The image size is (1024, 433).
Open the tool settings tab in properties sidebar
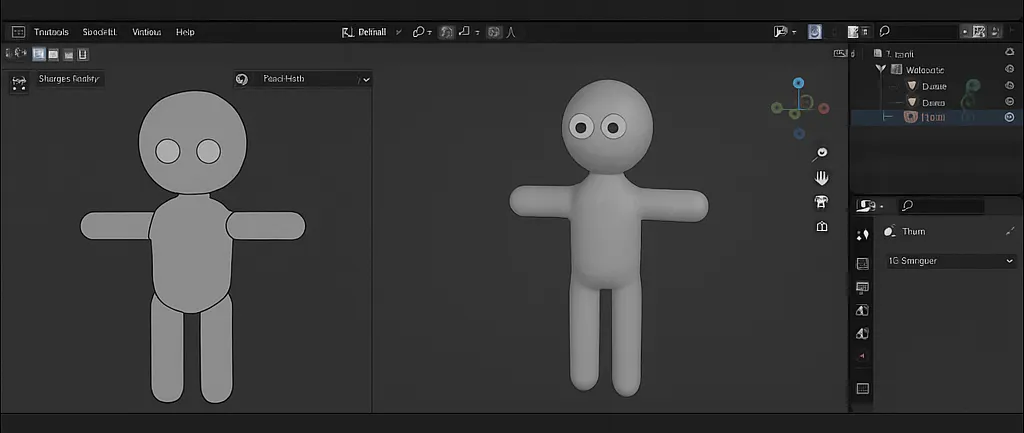tap(863, 235)
